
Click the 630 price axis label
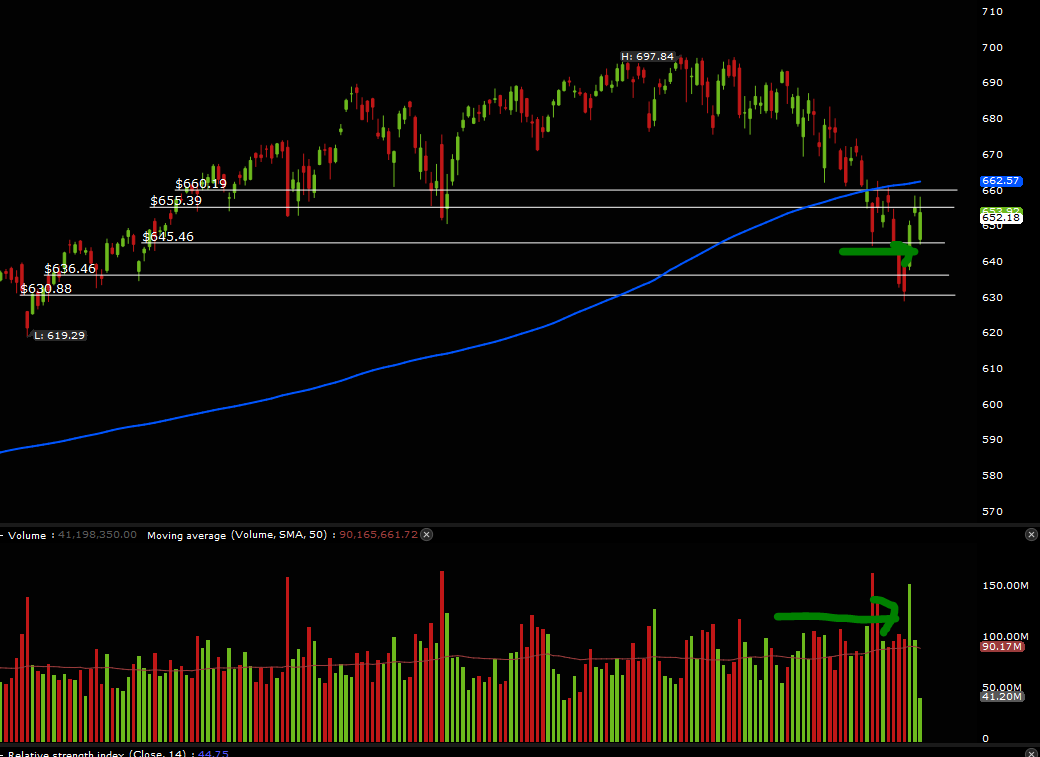[x=992, y=298]
